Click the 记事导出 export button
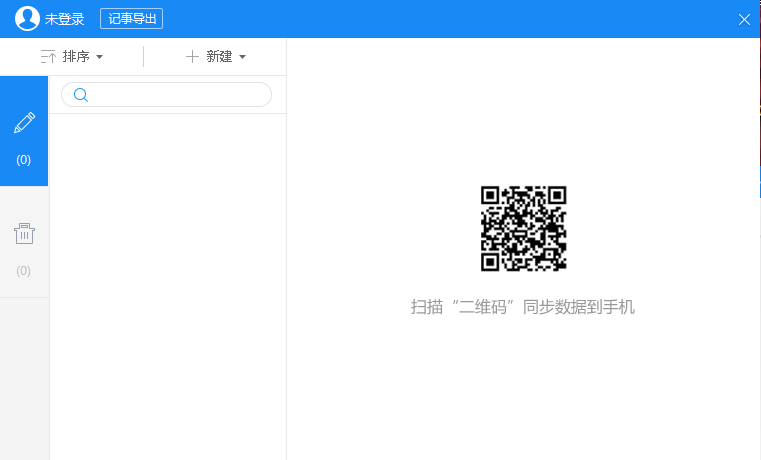The height and width of the screenshot is (460, 761). click(132, 18)
